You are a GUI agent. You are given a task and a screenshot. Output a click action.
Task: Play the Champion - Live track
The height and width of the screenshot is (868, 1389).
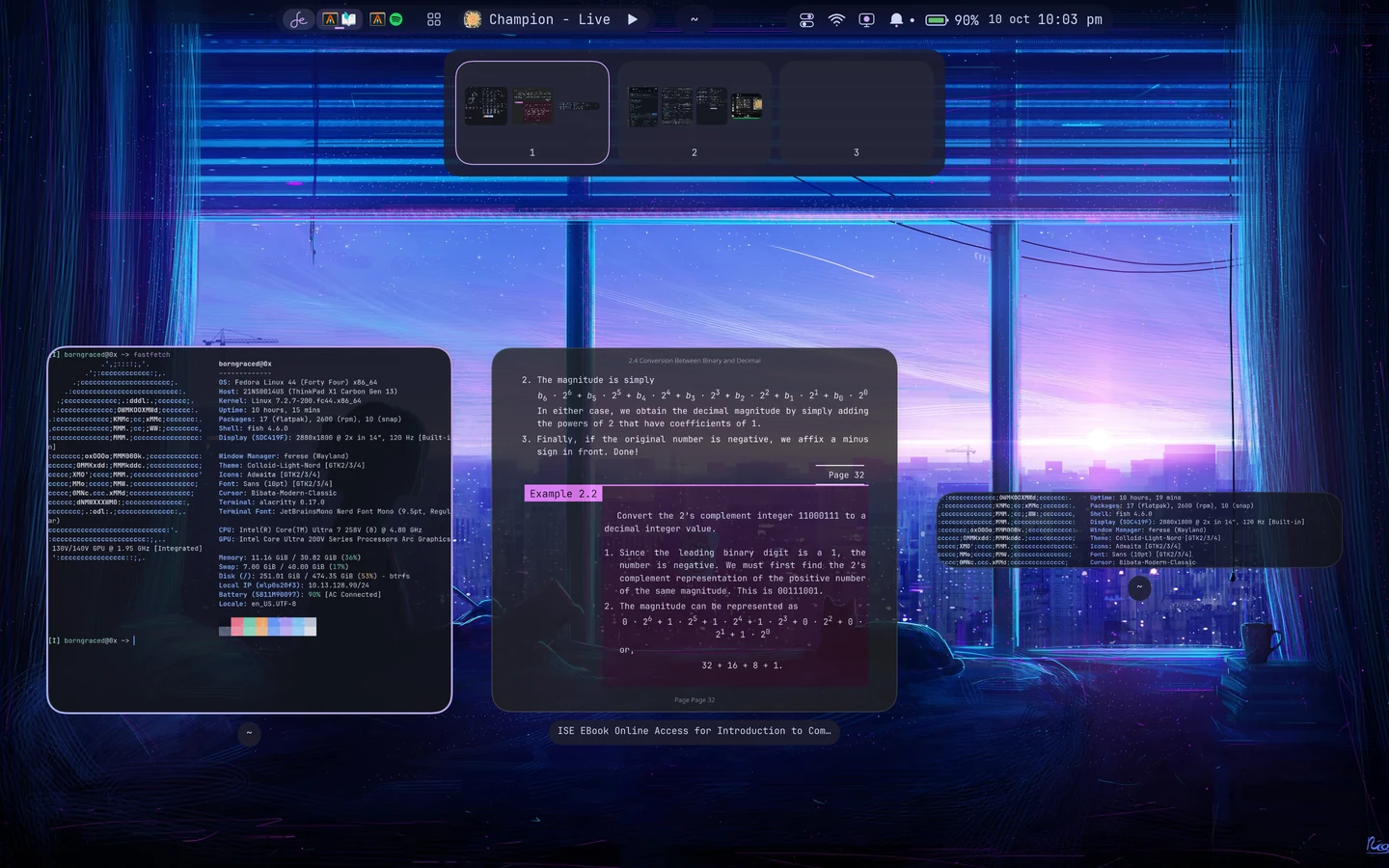[x=633, y=19]
